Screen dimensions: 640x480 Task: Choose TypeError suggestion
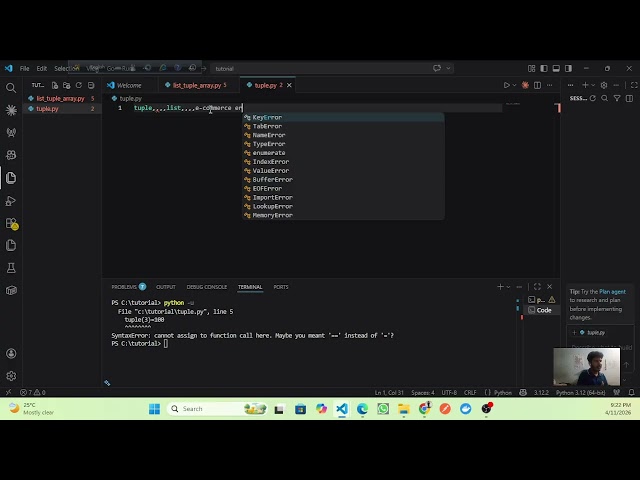(343, 144)
